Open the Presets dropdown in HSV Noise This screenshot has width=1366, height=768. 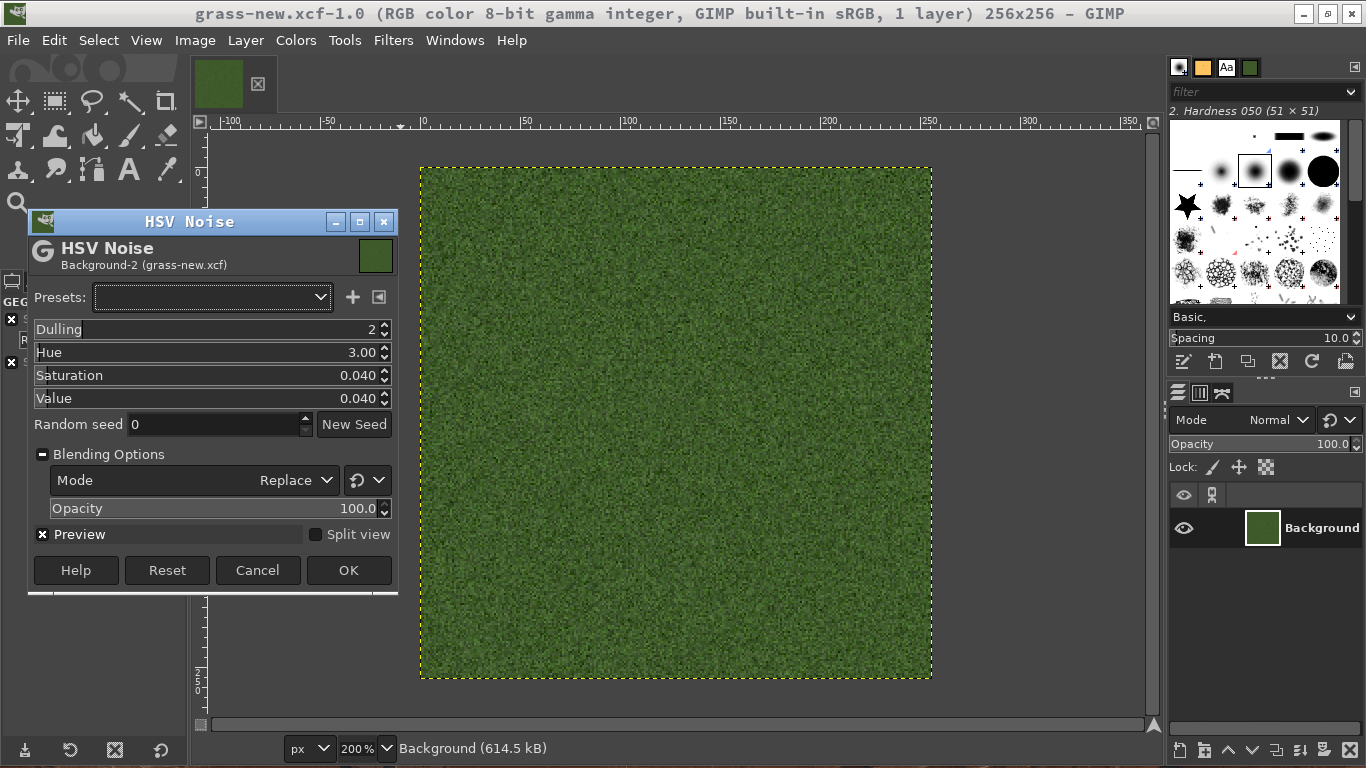coord(213,297)
